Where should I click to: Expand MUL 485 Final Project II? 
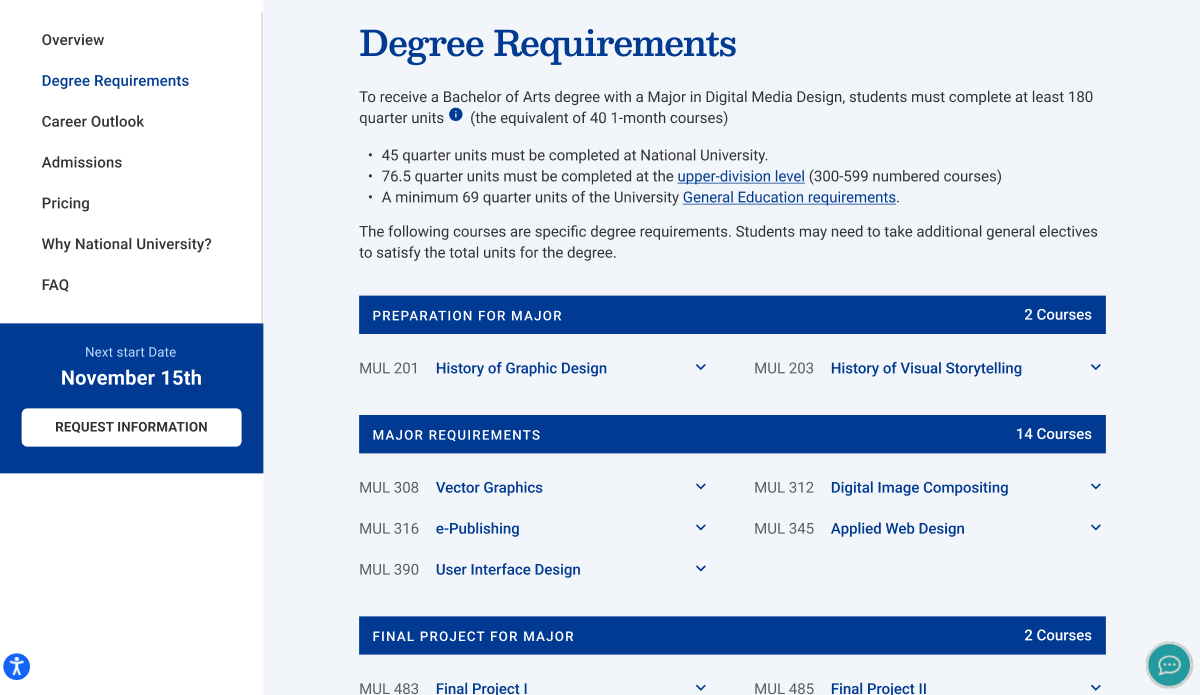pos(1095,686)
